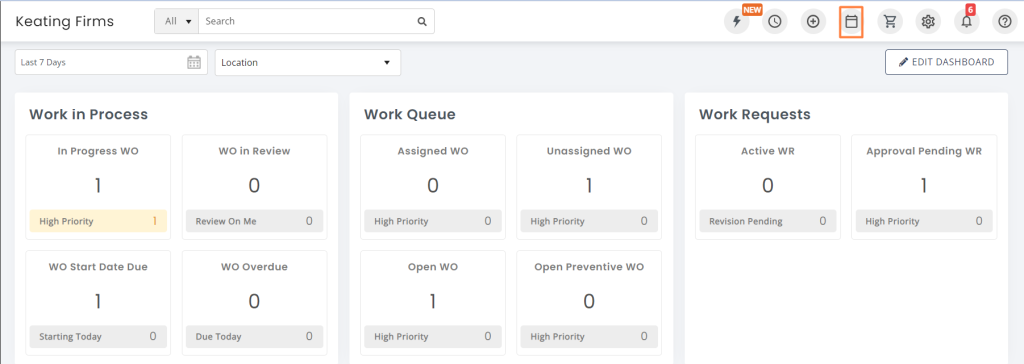Click the Review On Me row
The height and width of the screenshot is (364, 1024).
254,221
